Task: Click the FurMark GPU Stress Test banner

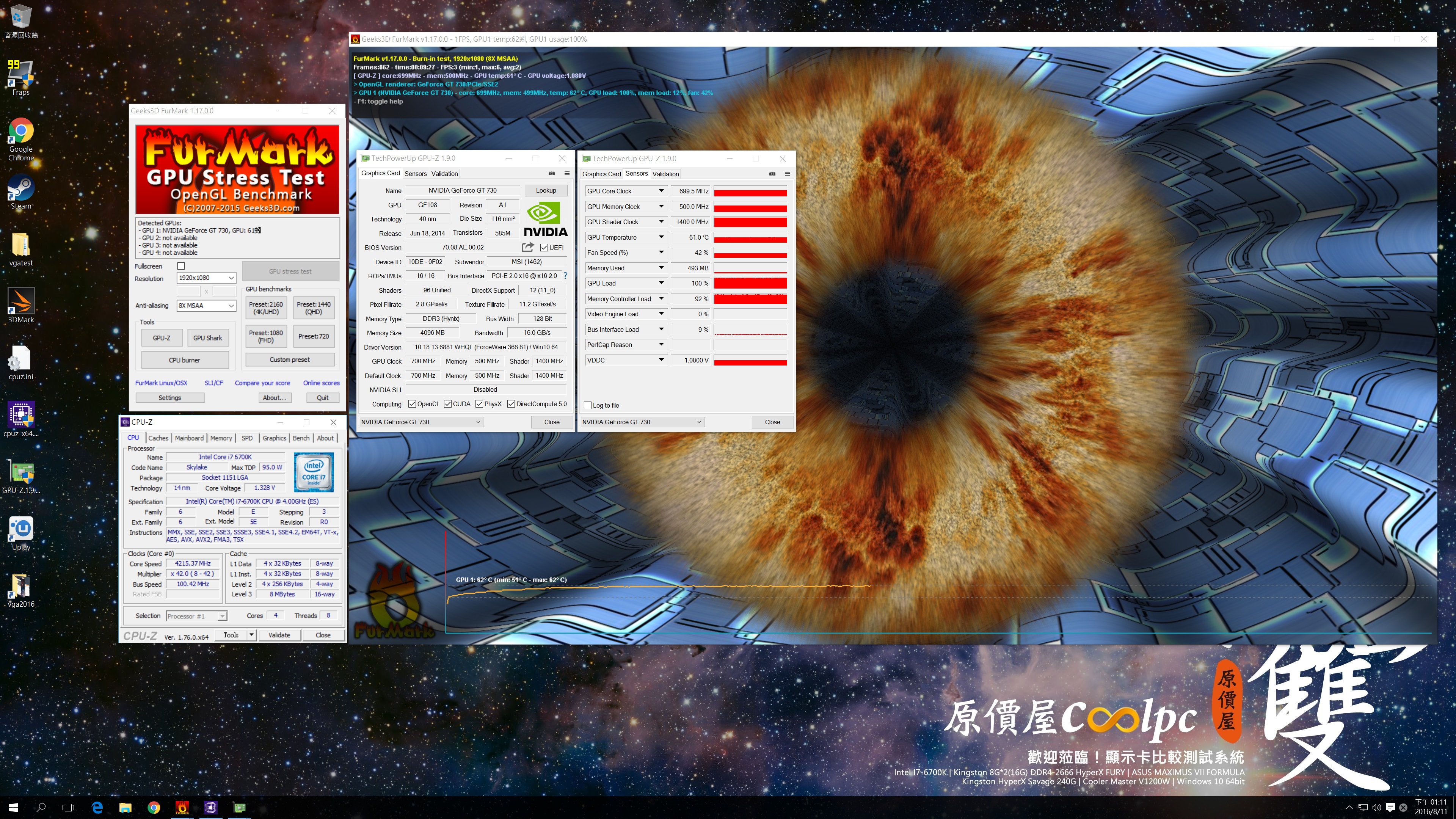Action: (237, 169)
